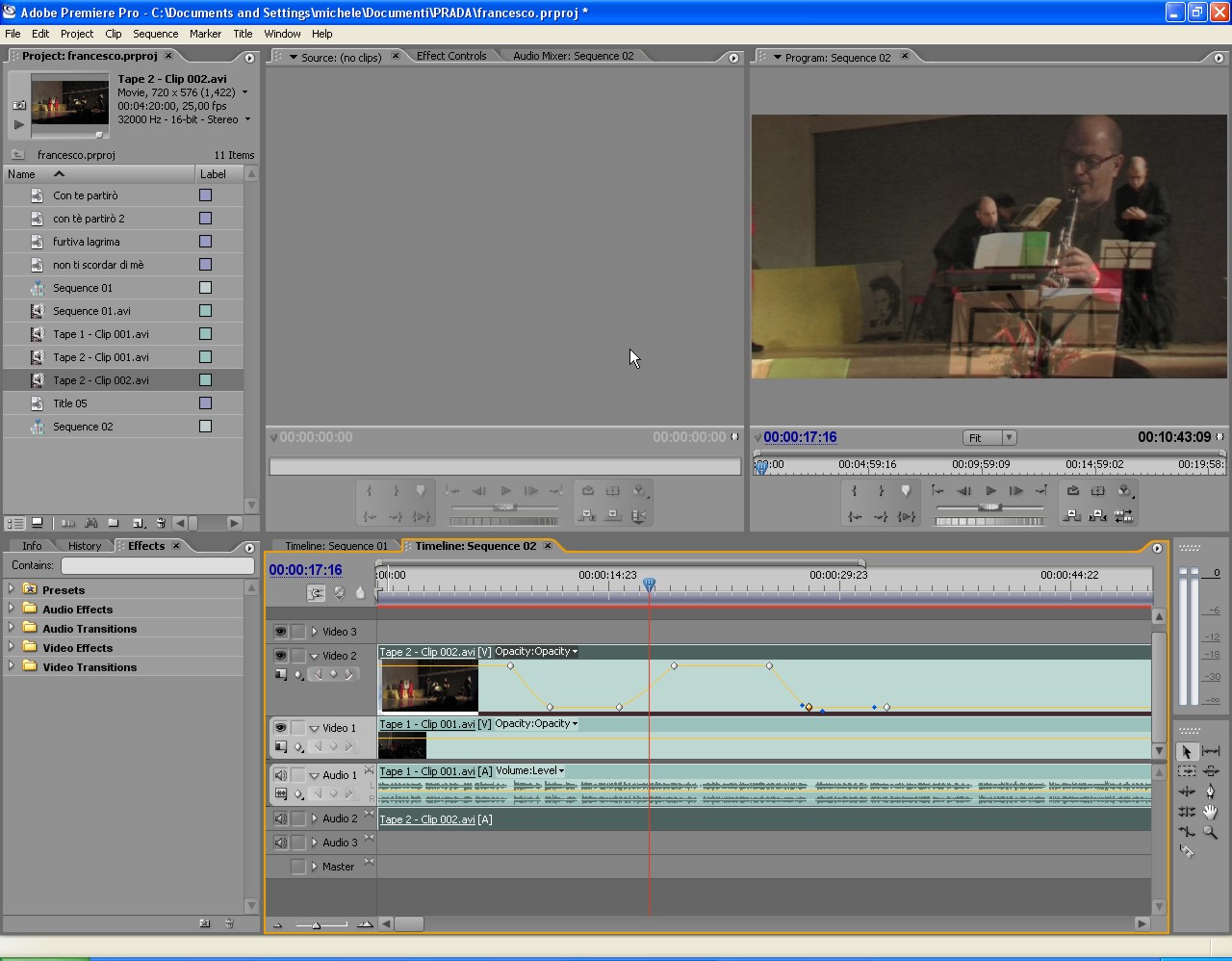This screenshot has width=1232, height=961.
Task: Hide the Video 2 track output
Action: pos(280,656)
